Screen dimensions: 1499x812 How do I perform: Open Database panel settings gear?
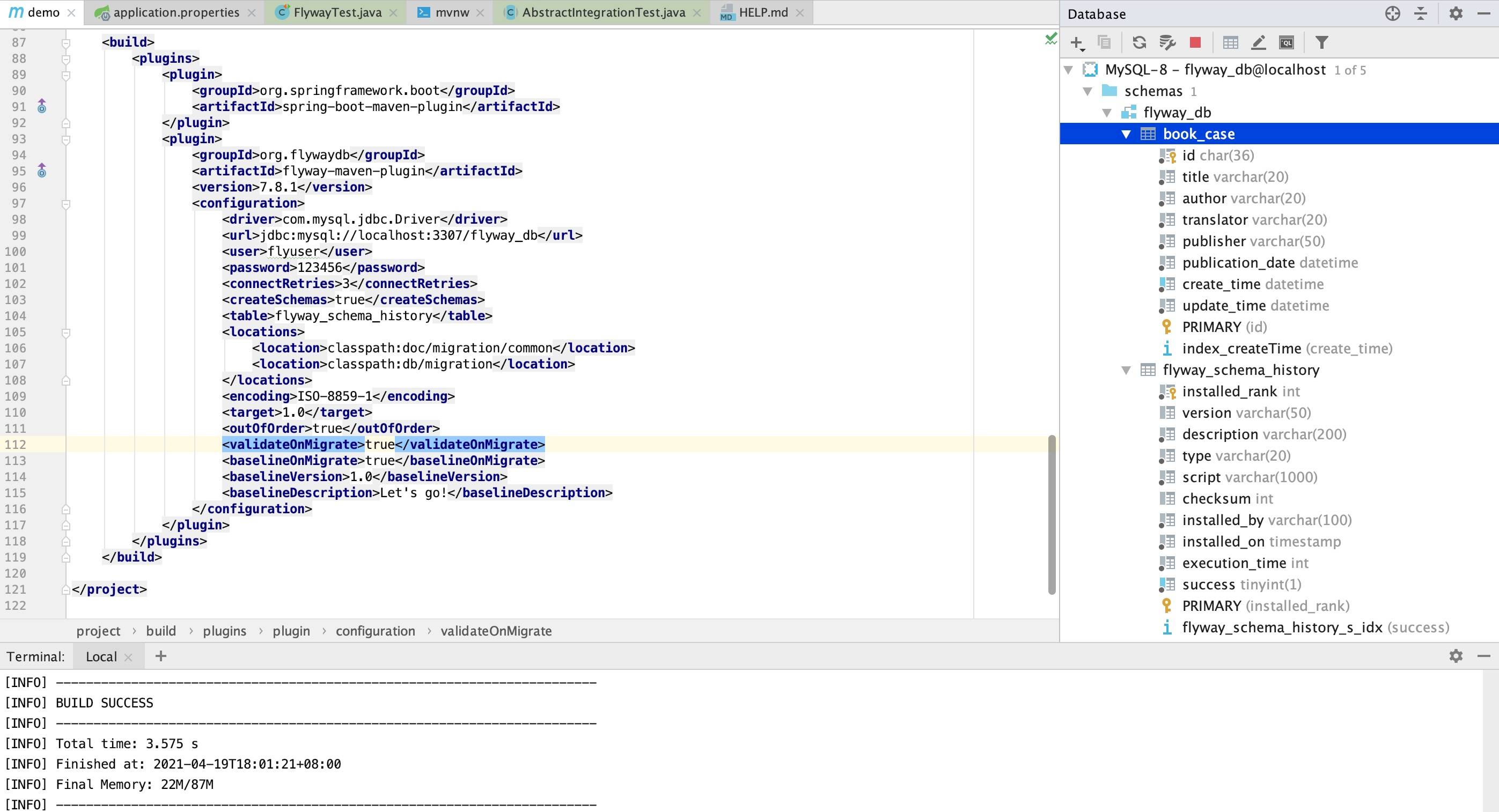pyautogui.click(x=1456, y=13)
